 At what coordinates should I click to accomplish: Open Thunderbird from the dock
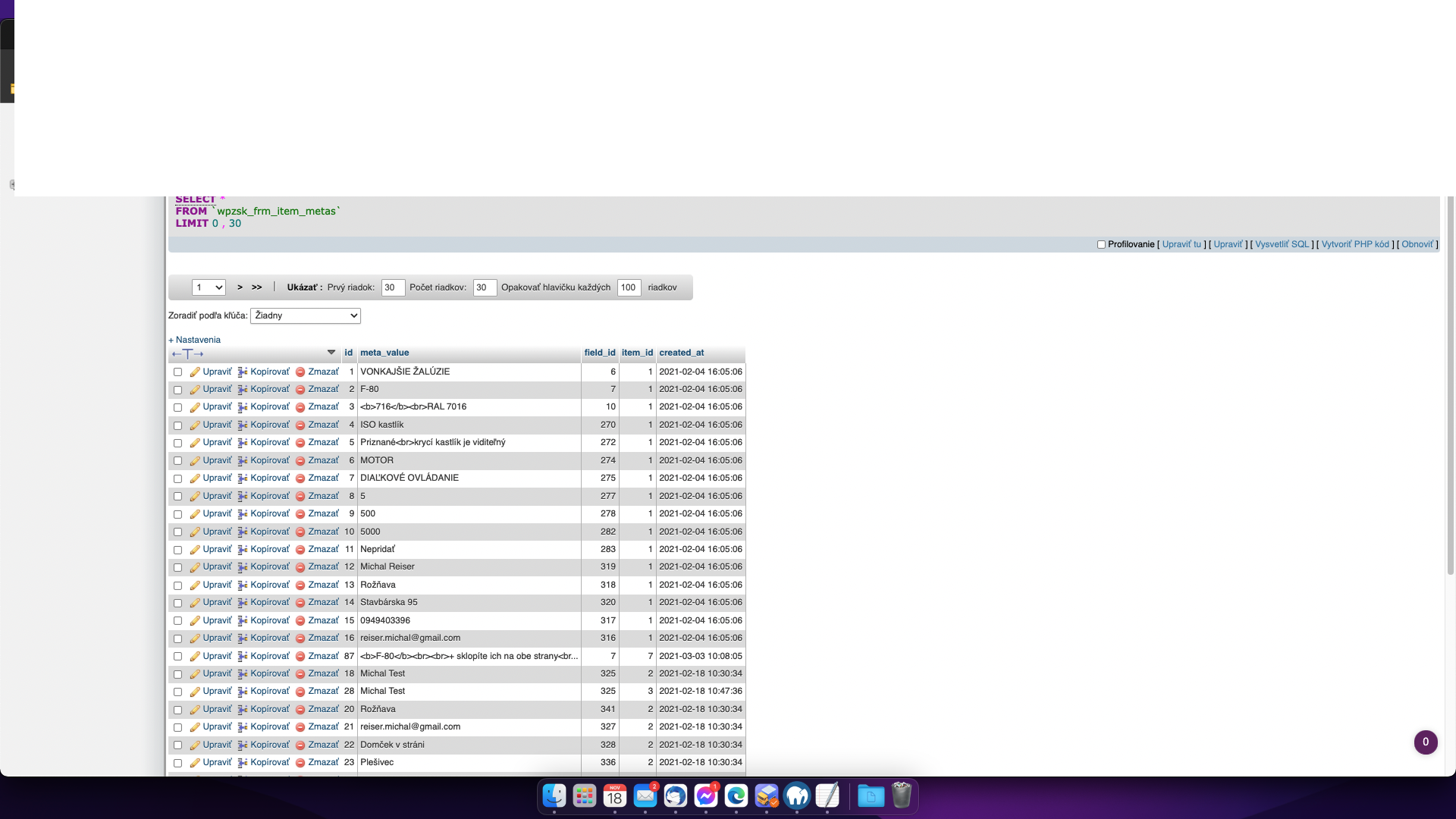(676, 795)
